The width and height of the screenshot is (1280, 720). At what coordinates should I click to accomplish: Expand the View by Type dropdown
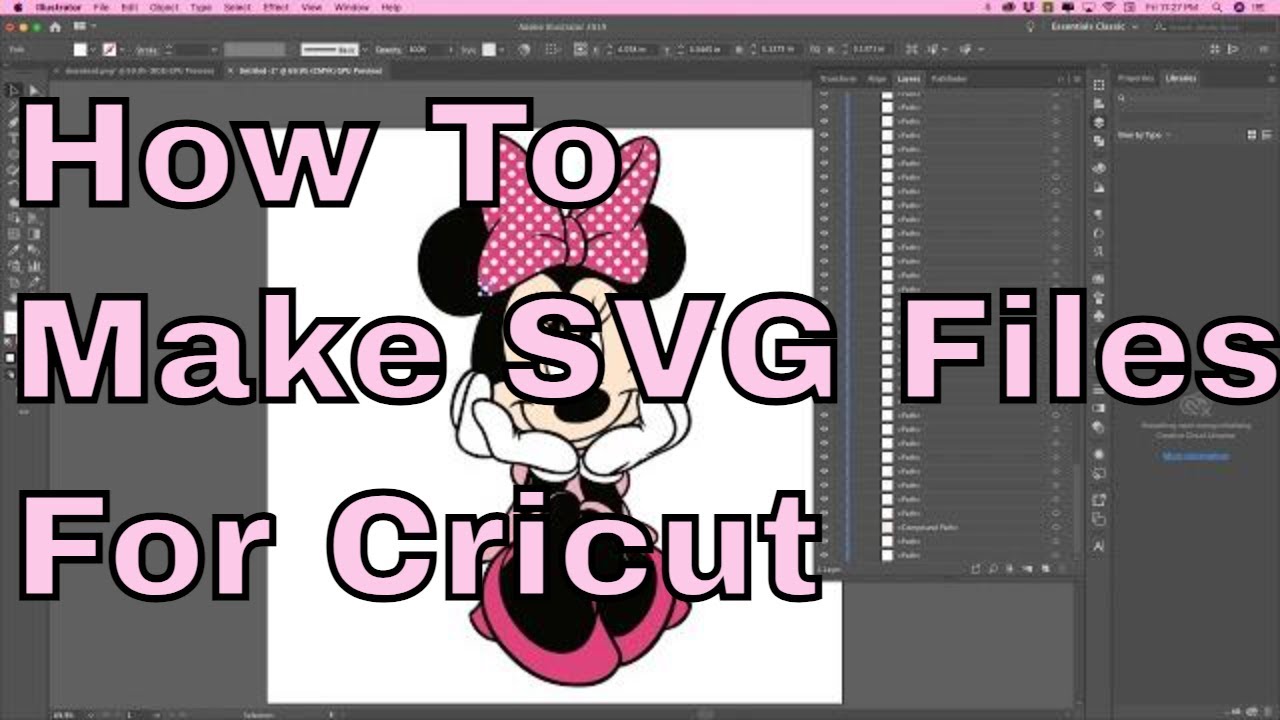(x=1145, y=134)
